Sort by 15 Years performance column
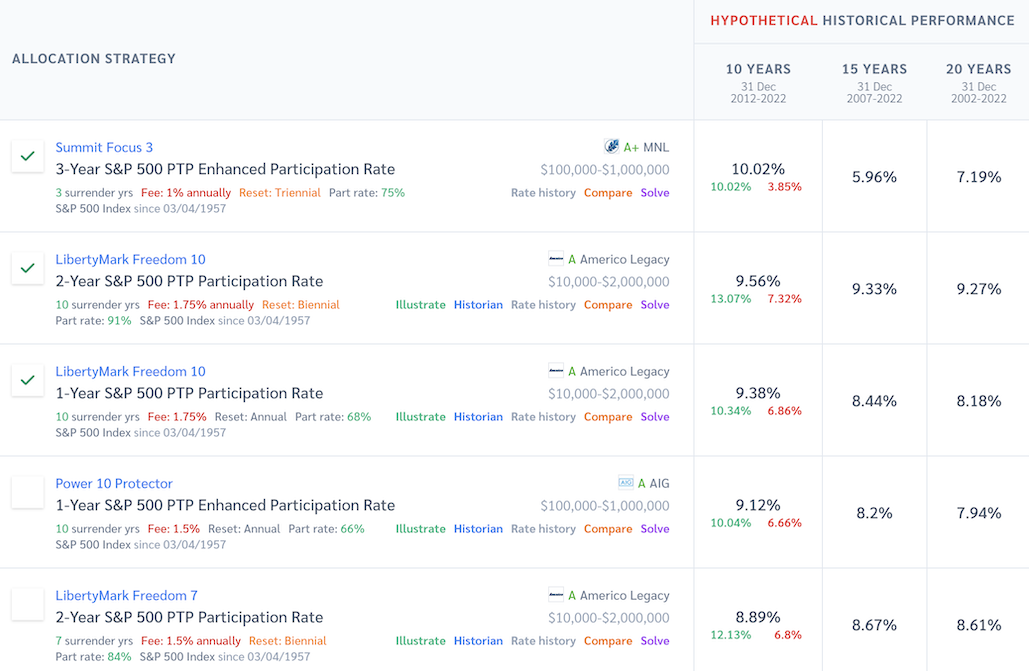This screenshot has height=671, width=1029. tap(874, 69)
